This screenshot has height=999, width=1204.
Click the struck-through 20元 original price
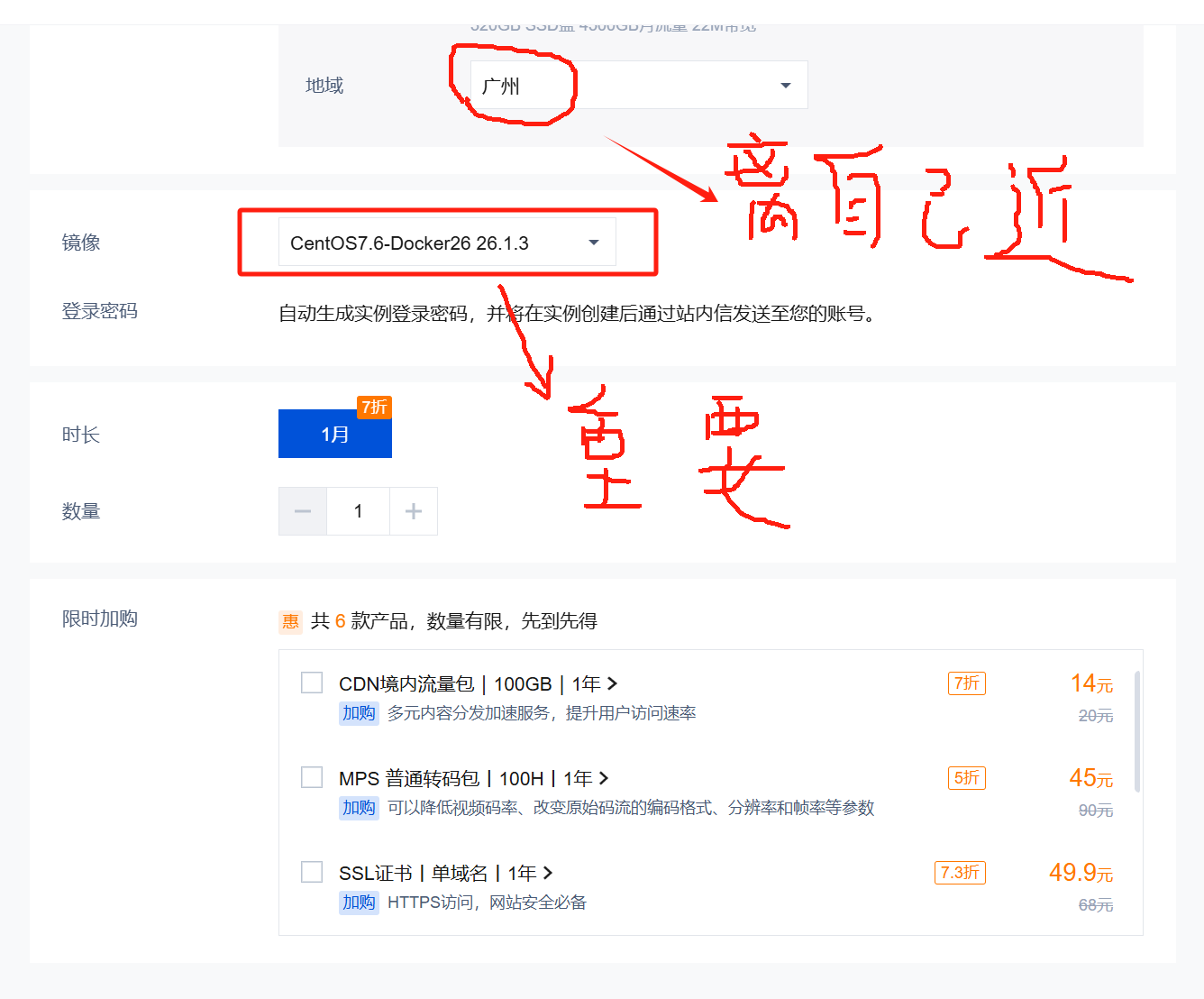pos(1096,716)
